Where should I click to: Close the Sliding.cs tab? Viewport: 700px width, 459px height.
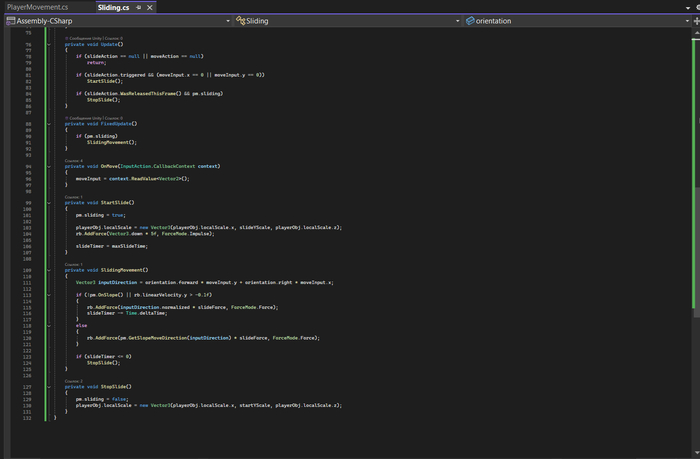[x=149, y=7]
